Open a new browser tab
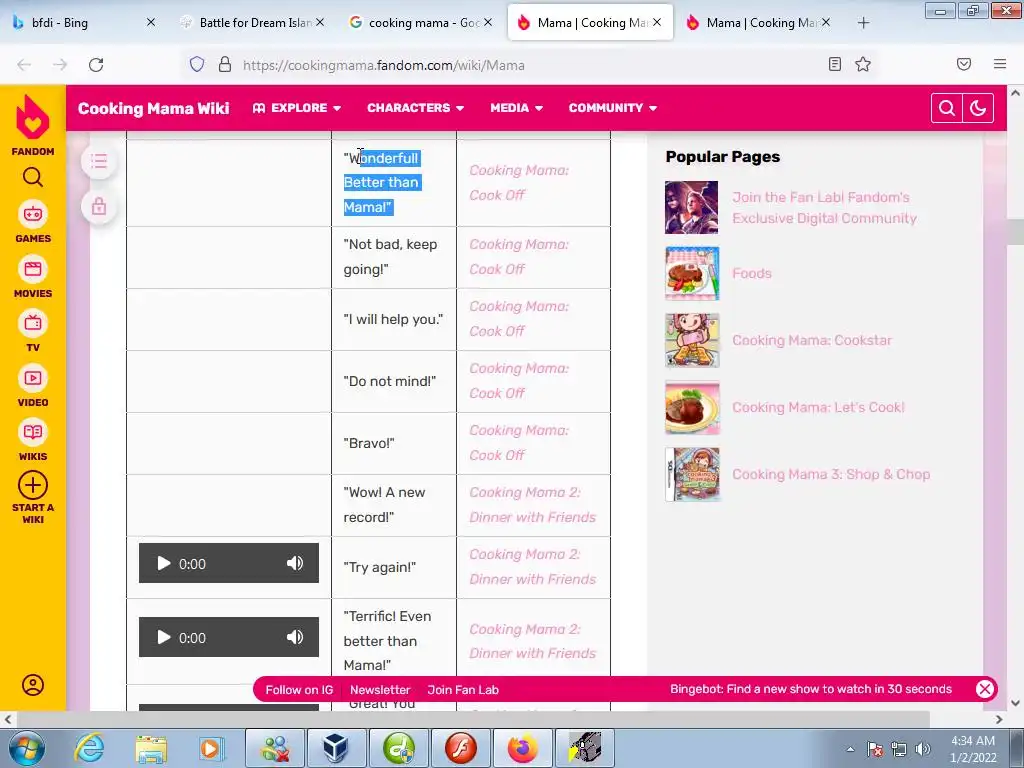This screenshot has height=768, width=1024. (863, 23)
